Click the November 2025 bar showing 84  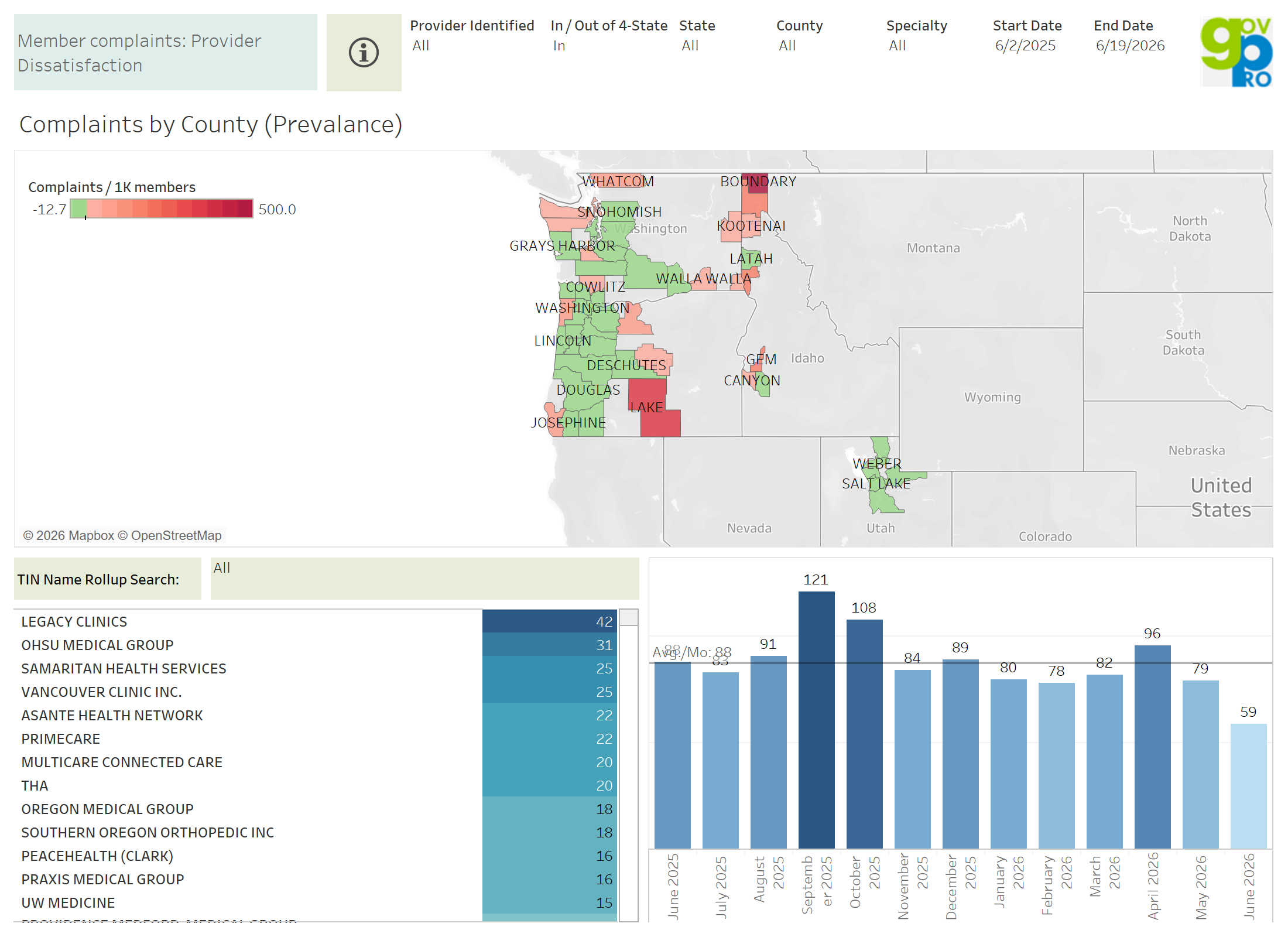(x=912, y=759)
